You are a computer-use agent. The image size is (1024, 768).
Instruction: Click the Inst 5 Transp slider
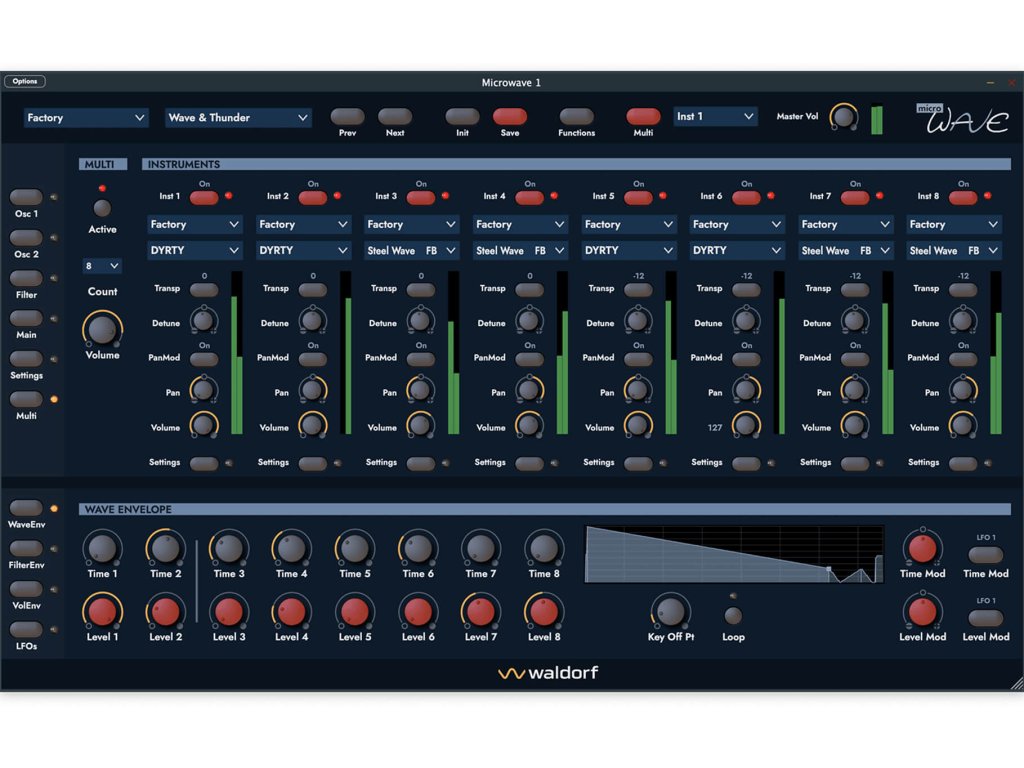click(x=637, y=289)
